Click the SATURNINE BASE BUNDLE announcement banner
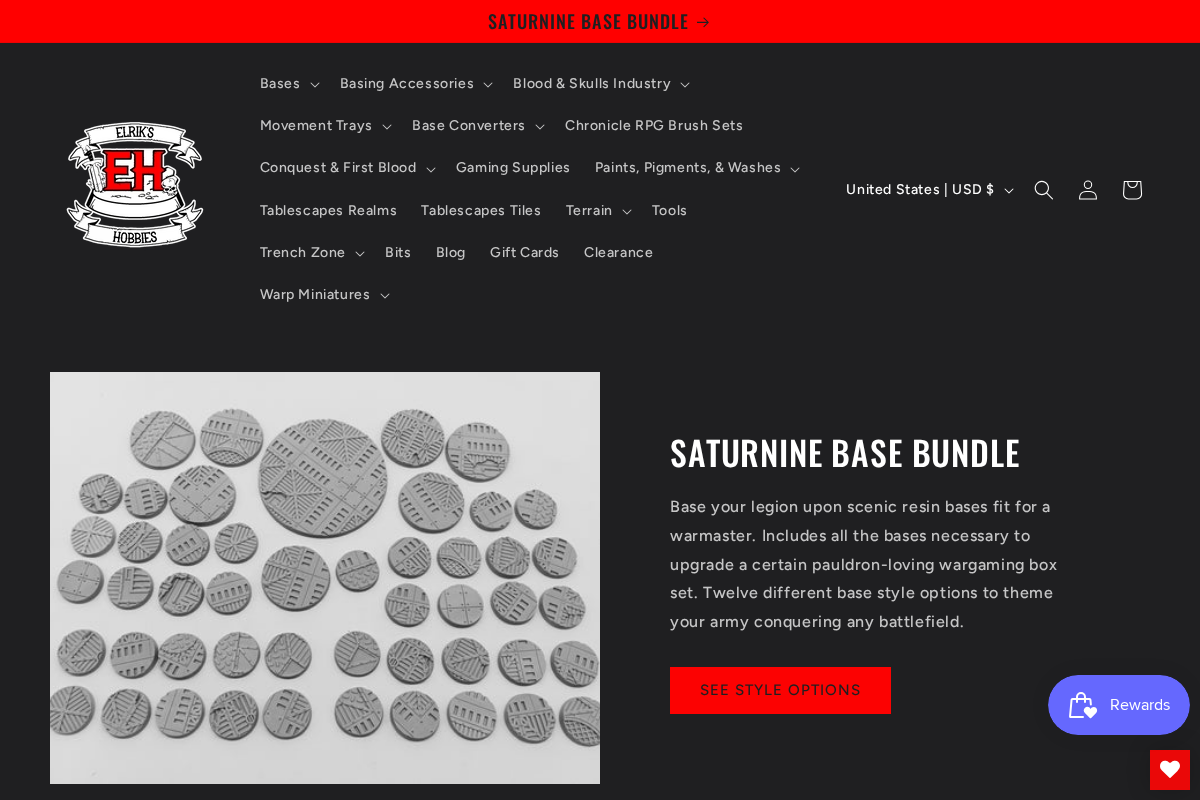Image resolution: width=1200 pixels, height=800 pixels. coord(599,21)
